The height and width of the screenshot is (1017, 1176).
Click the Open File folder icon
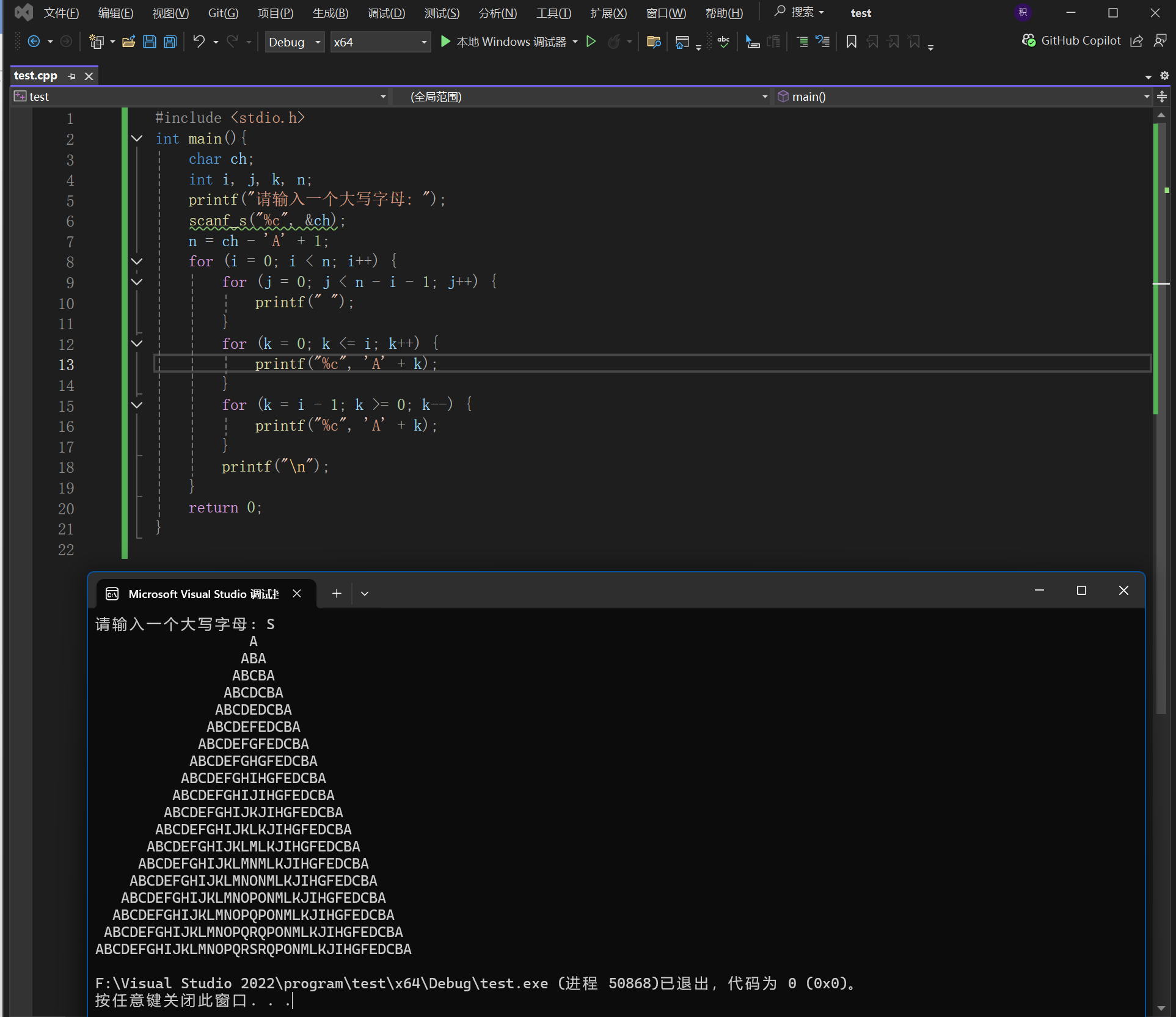click(x=129, y=42)
